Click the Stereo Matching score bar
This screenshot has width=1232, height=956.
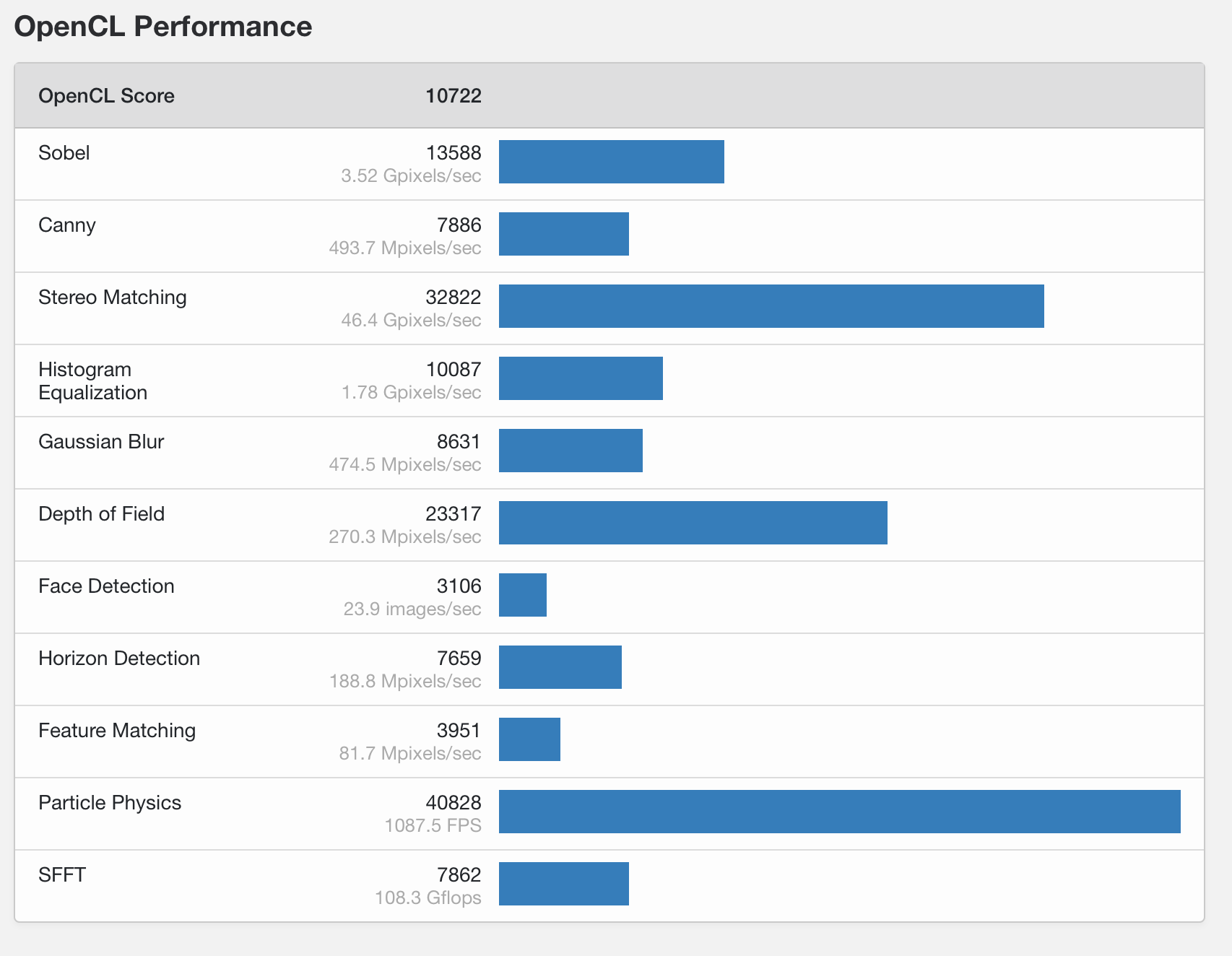(x=771, y=306)
